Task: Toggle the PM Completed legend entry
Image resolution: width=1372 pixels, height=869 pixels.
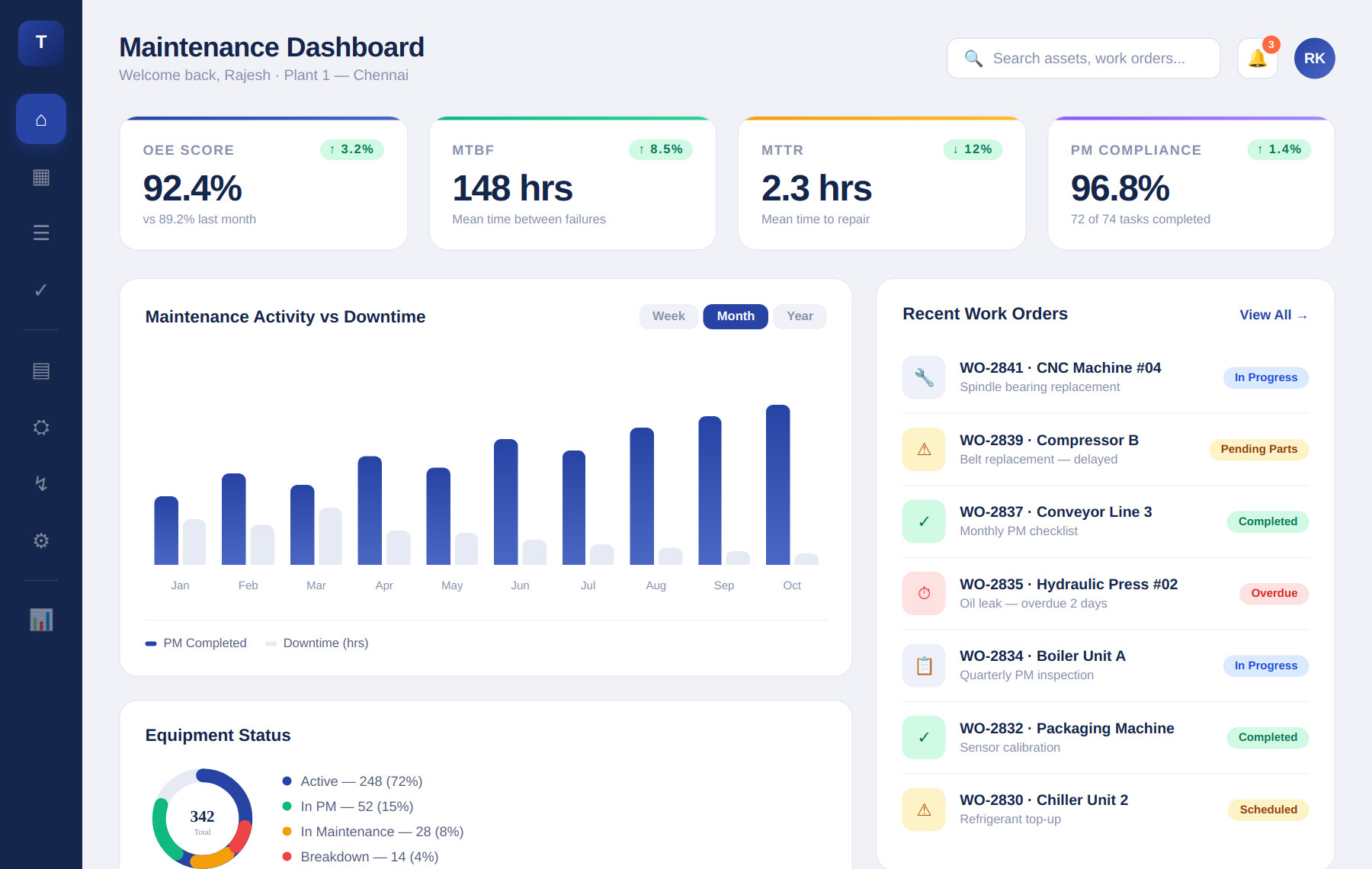Action: tap(195, 643)
